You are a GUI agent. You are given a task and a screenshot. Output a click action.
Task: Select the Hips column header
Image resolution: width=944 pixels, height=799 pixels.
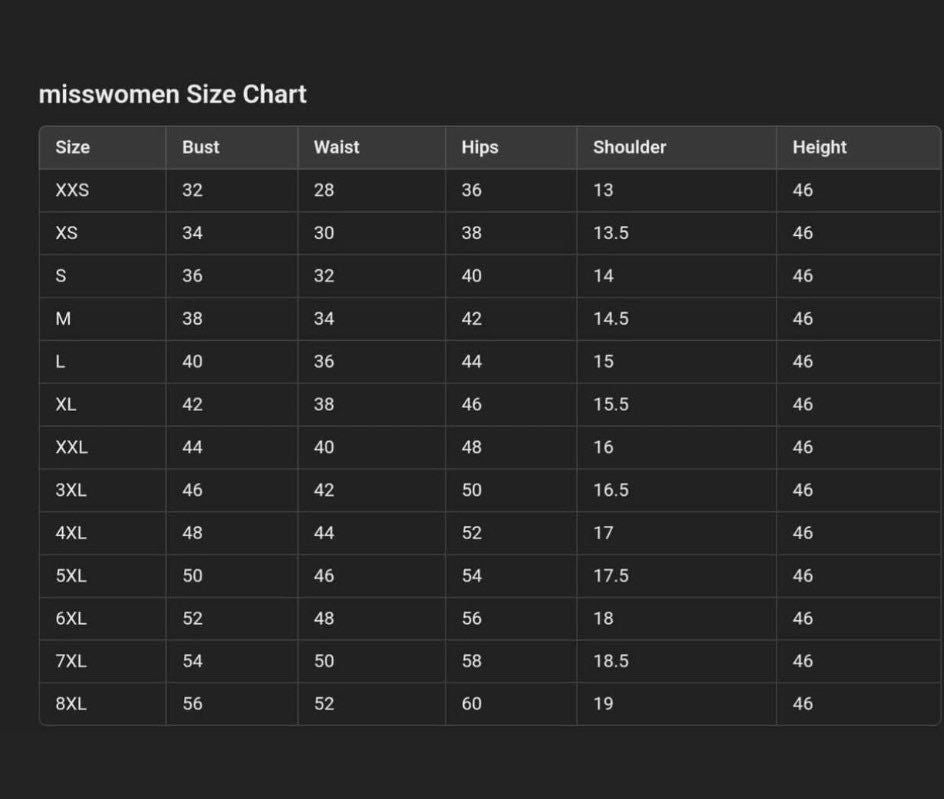479,147
